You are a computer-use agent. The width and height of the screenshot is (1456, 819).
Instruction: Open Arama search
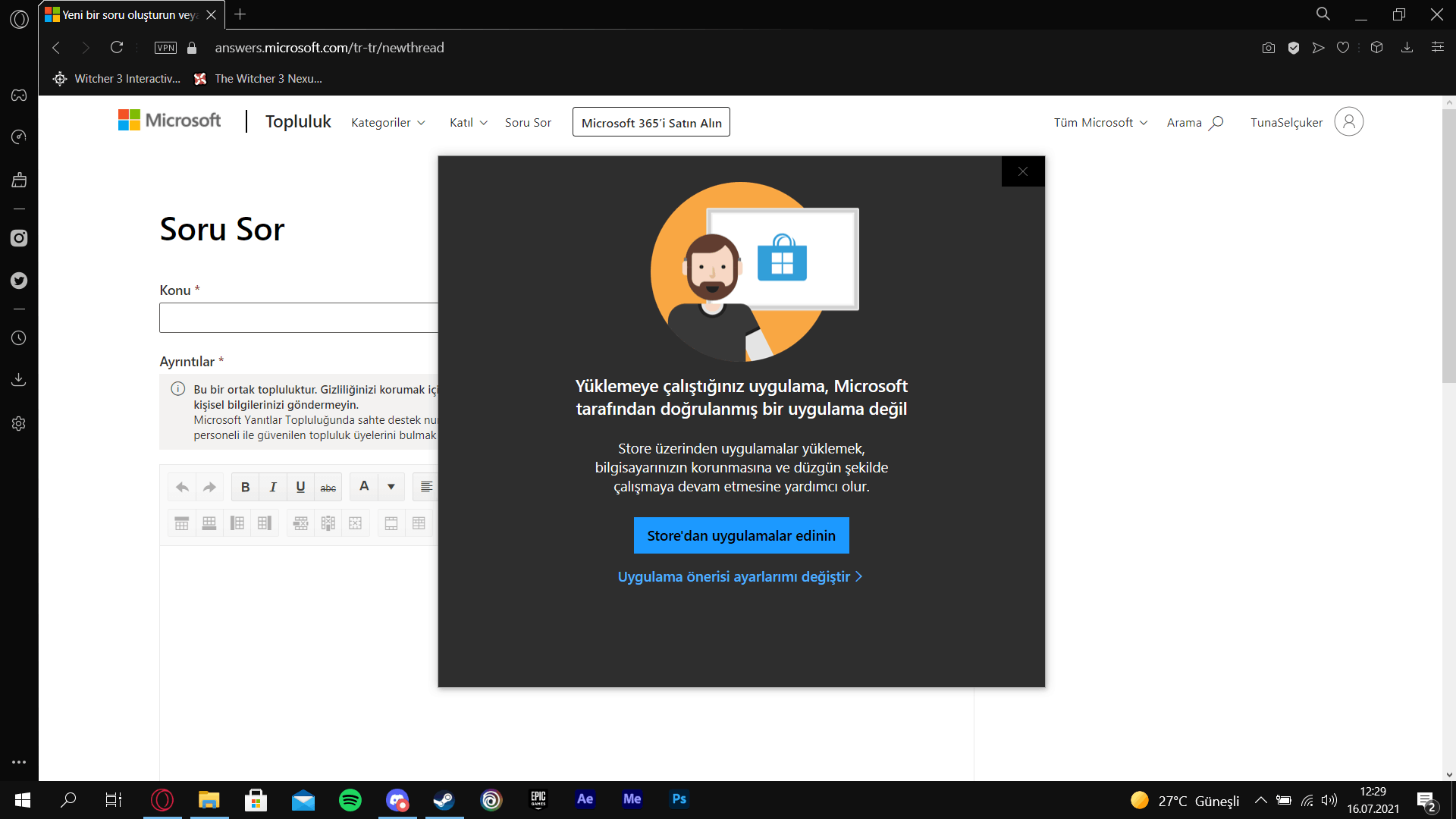(x=1195, y=123)
